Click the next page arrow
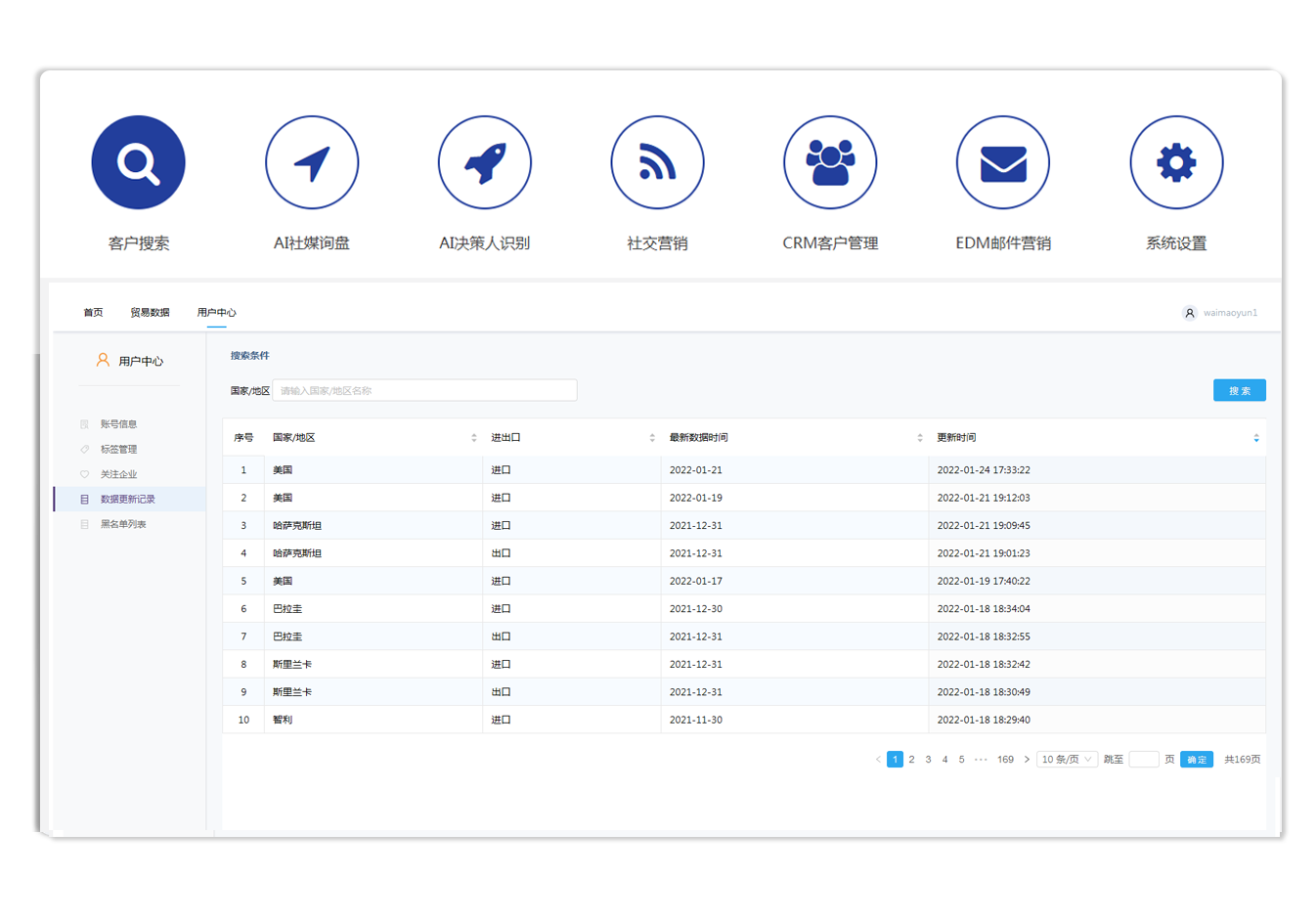The height and width of the screenshot is (921, 1316). [1027, 760]
